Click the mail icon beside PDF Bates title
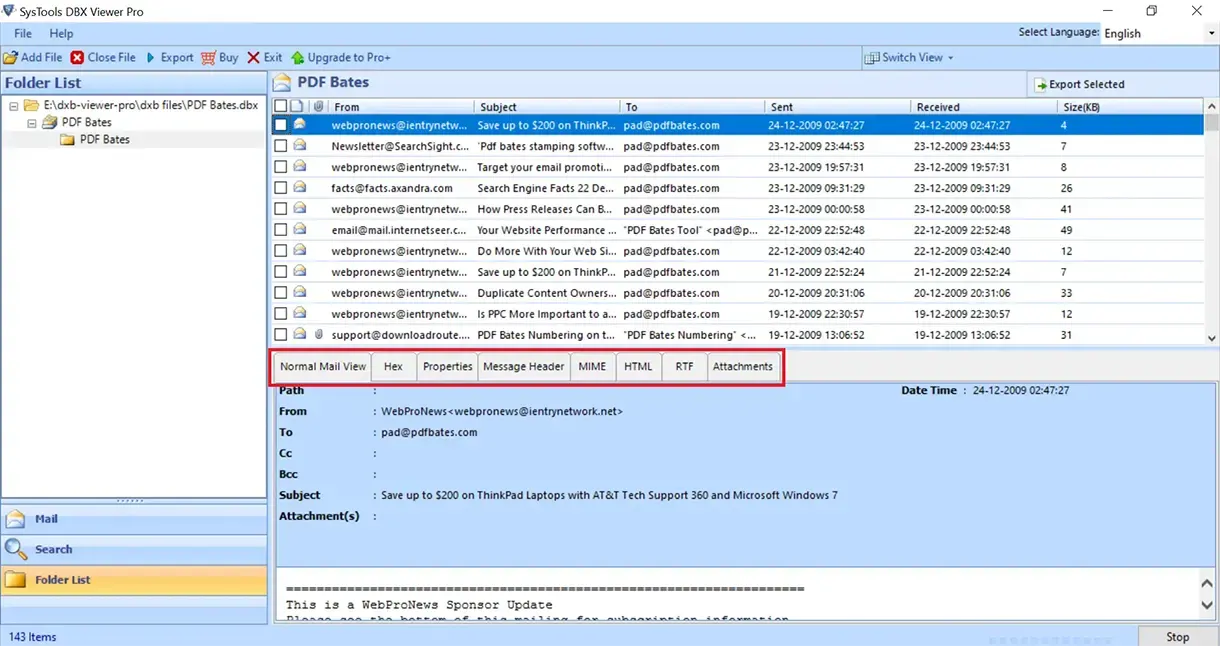This screenshot has height=646, width=1220. coord(282,83)
